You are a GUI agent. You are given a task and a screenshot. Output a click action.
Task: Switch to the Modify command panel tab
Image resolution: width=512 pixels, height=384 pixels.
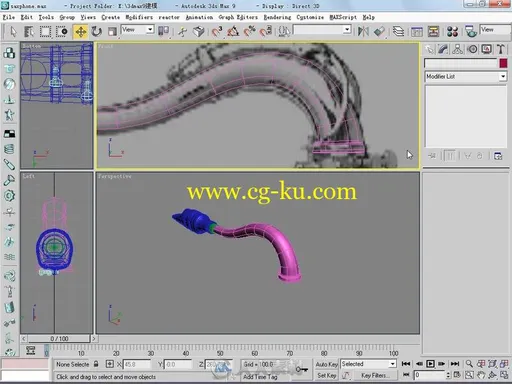click(x=443, y=49)
